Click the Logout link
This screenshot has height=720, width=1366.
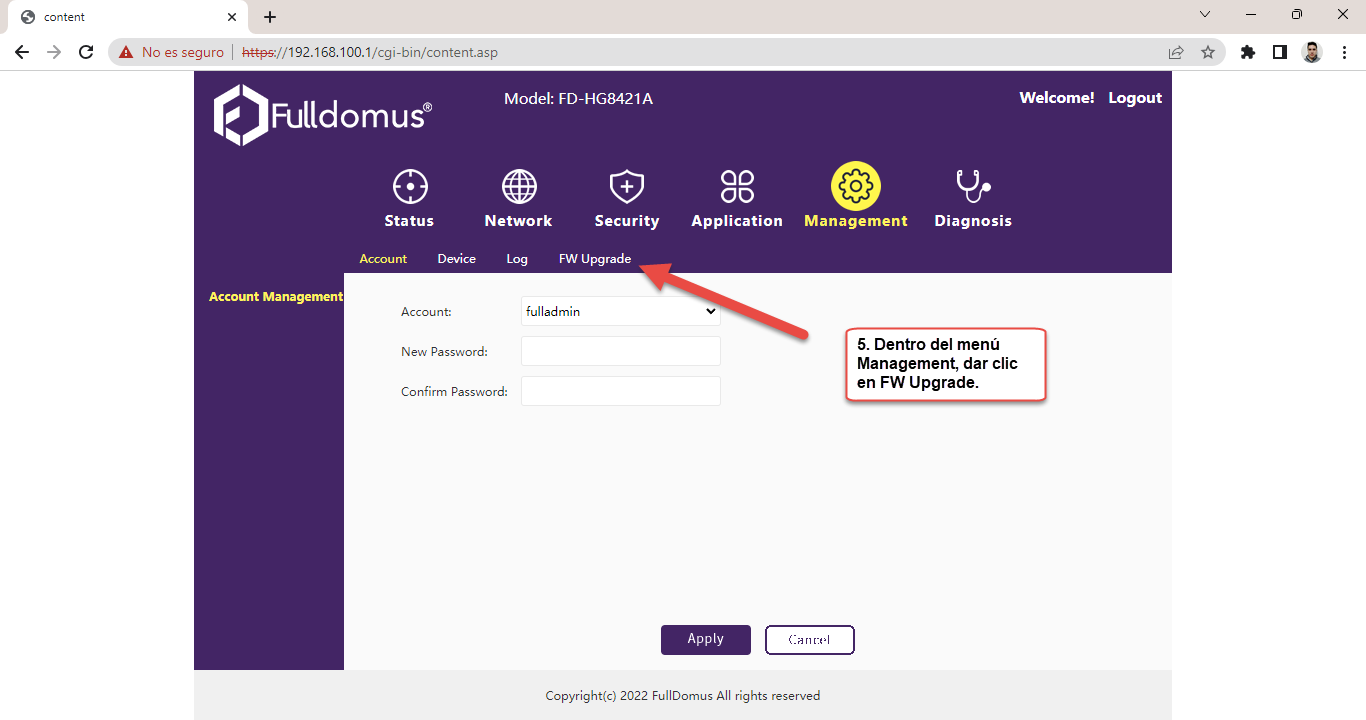[1135, 98]
